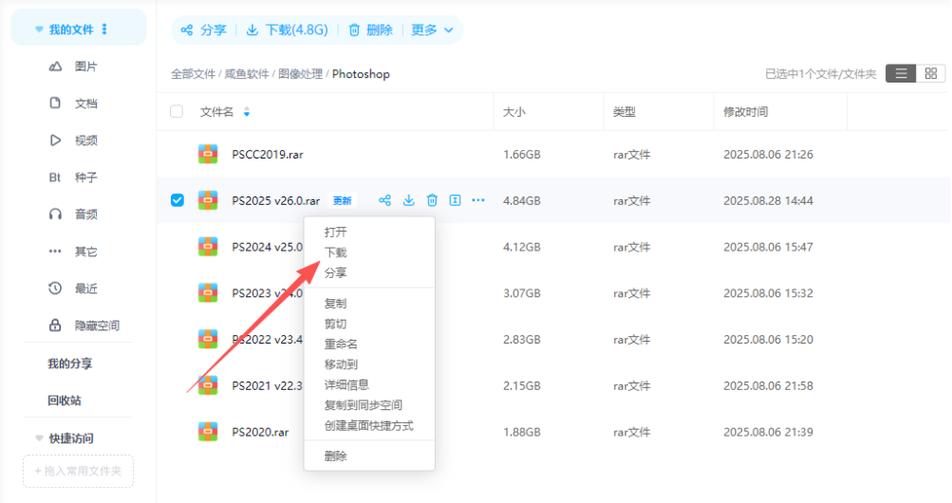Image resolution: width=952 pixels, height=503 pixels.
Task: Open the 图片 category in sidebar
Action: pyautogui.click(x=73, y=66)
